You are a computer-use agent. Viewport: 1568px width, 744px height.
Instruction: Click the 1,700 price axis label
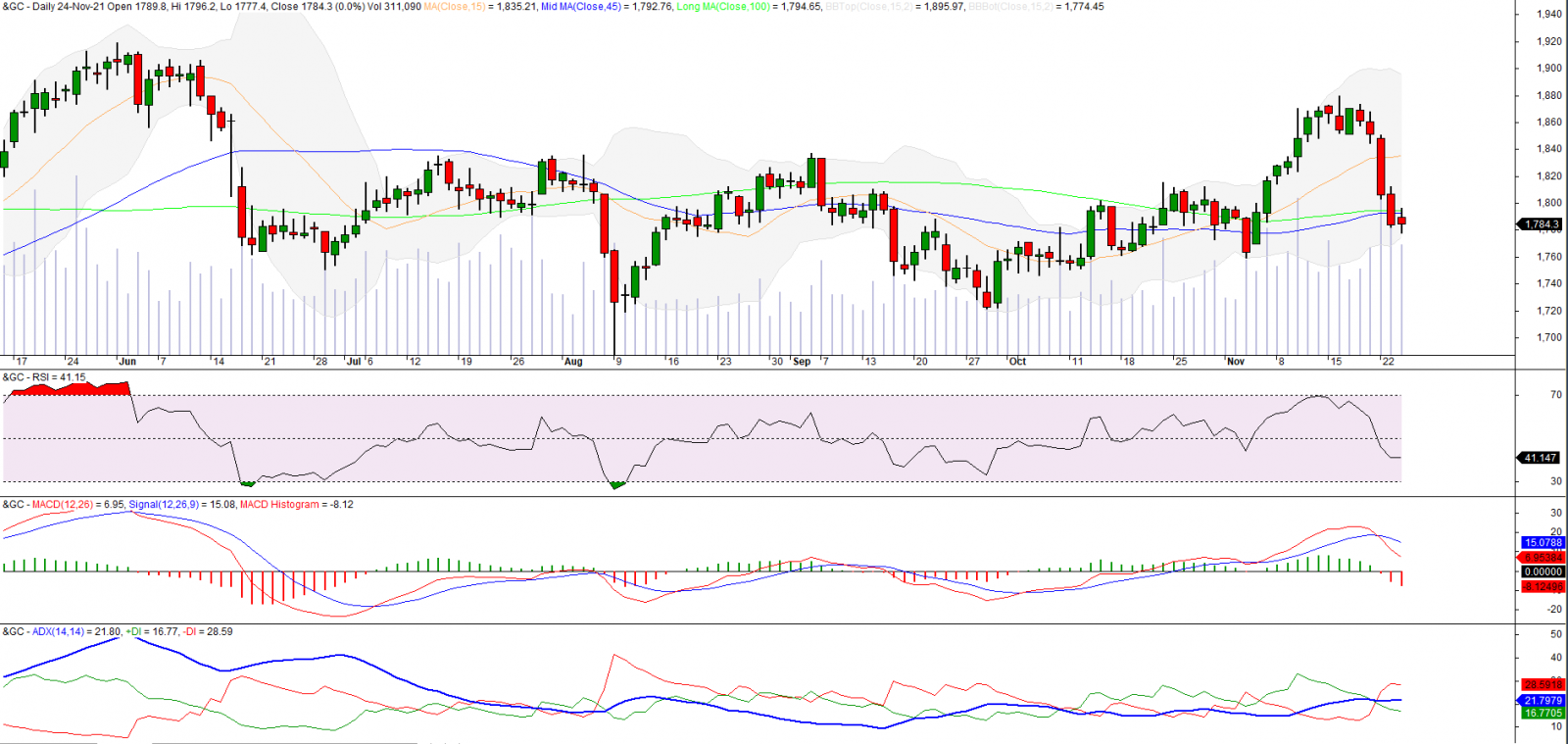click(x=1549, y=338)
